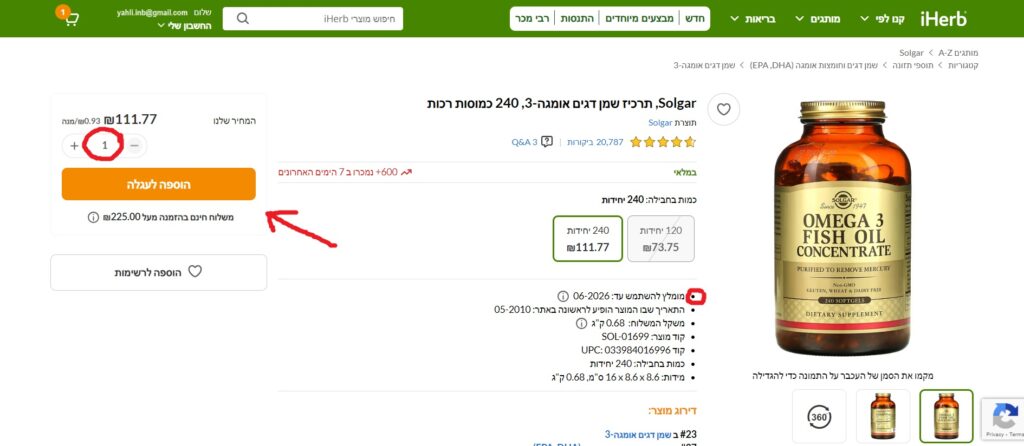
Task: Select the 240 יחידות package option
Action: [x=588, y=238]
